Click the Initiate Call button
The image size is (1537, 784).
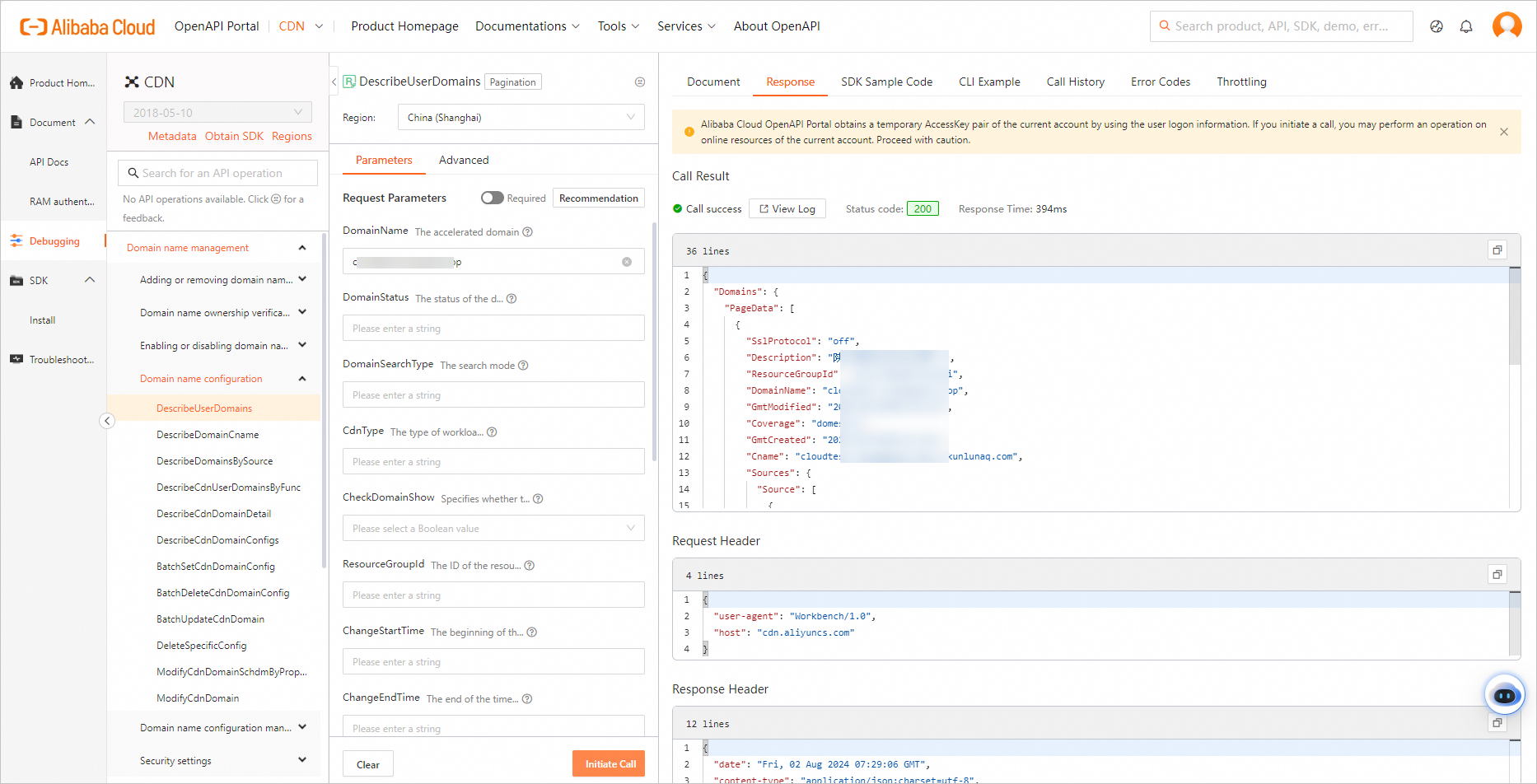pos(610,764)
